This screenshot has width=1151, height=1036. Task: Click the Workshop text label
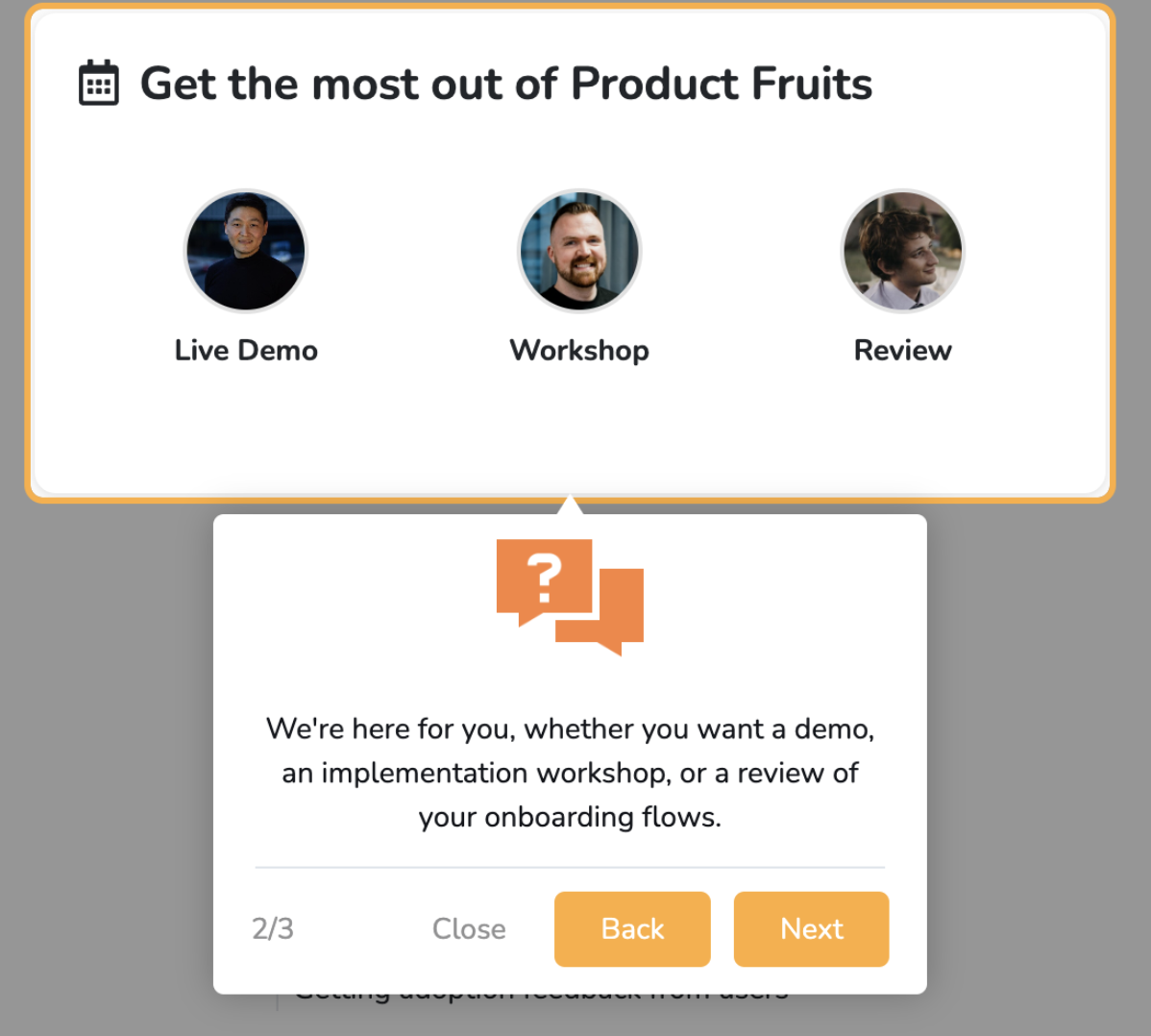(579, 350)
